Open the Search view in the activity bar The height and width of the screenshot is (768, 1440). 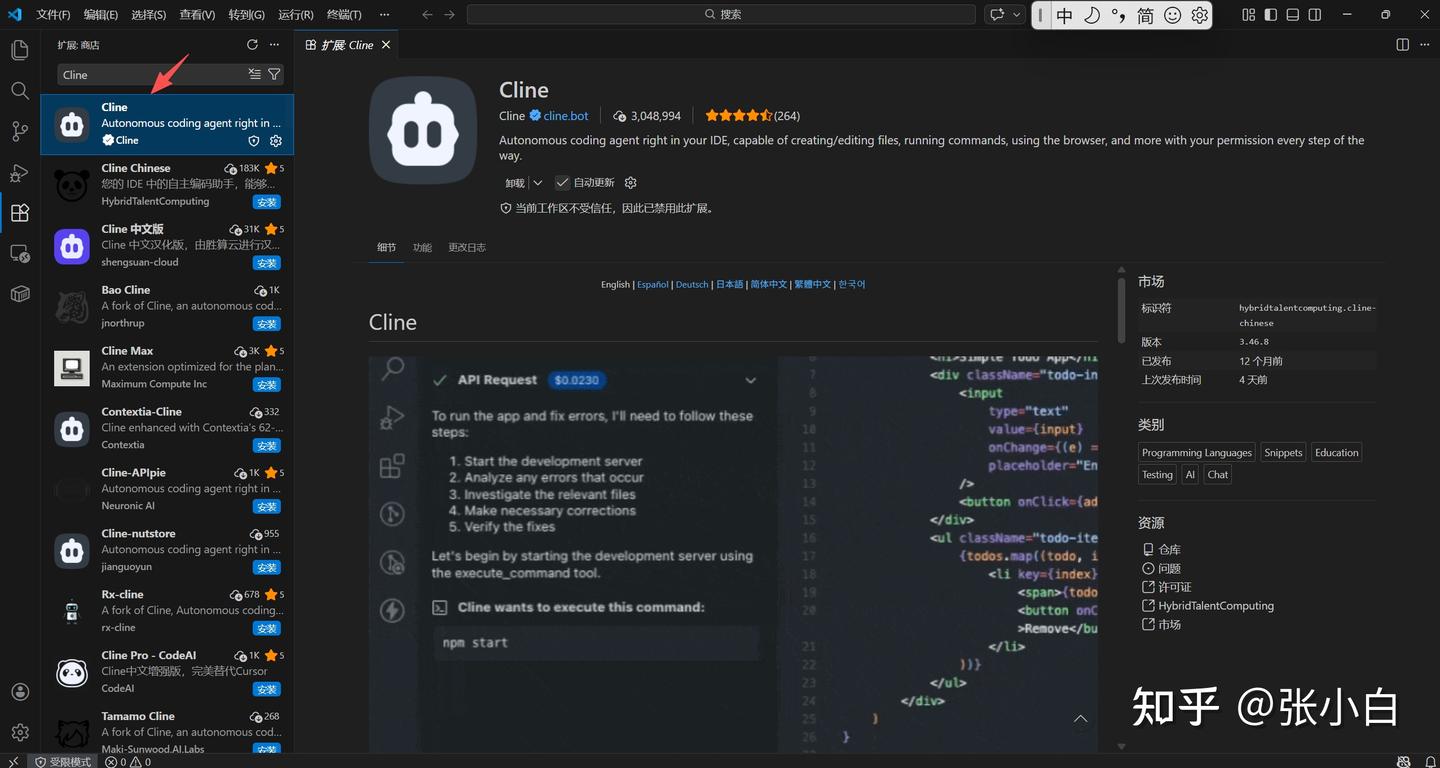coord(20,91)
